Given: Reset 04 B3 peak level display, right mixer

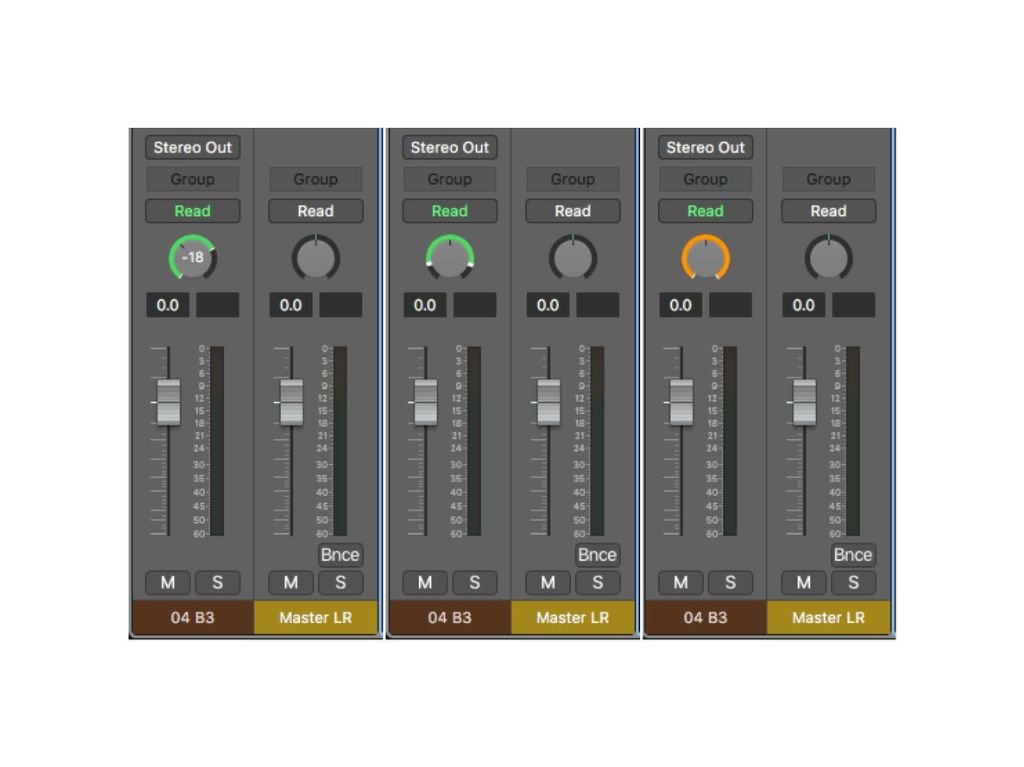Looking at the screenshot, I should coord(731,305).
